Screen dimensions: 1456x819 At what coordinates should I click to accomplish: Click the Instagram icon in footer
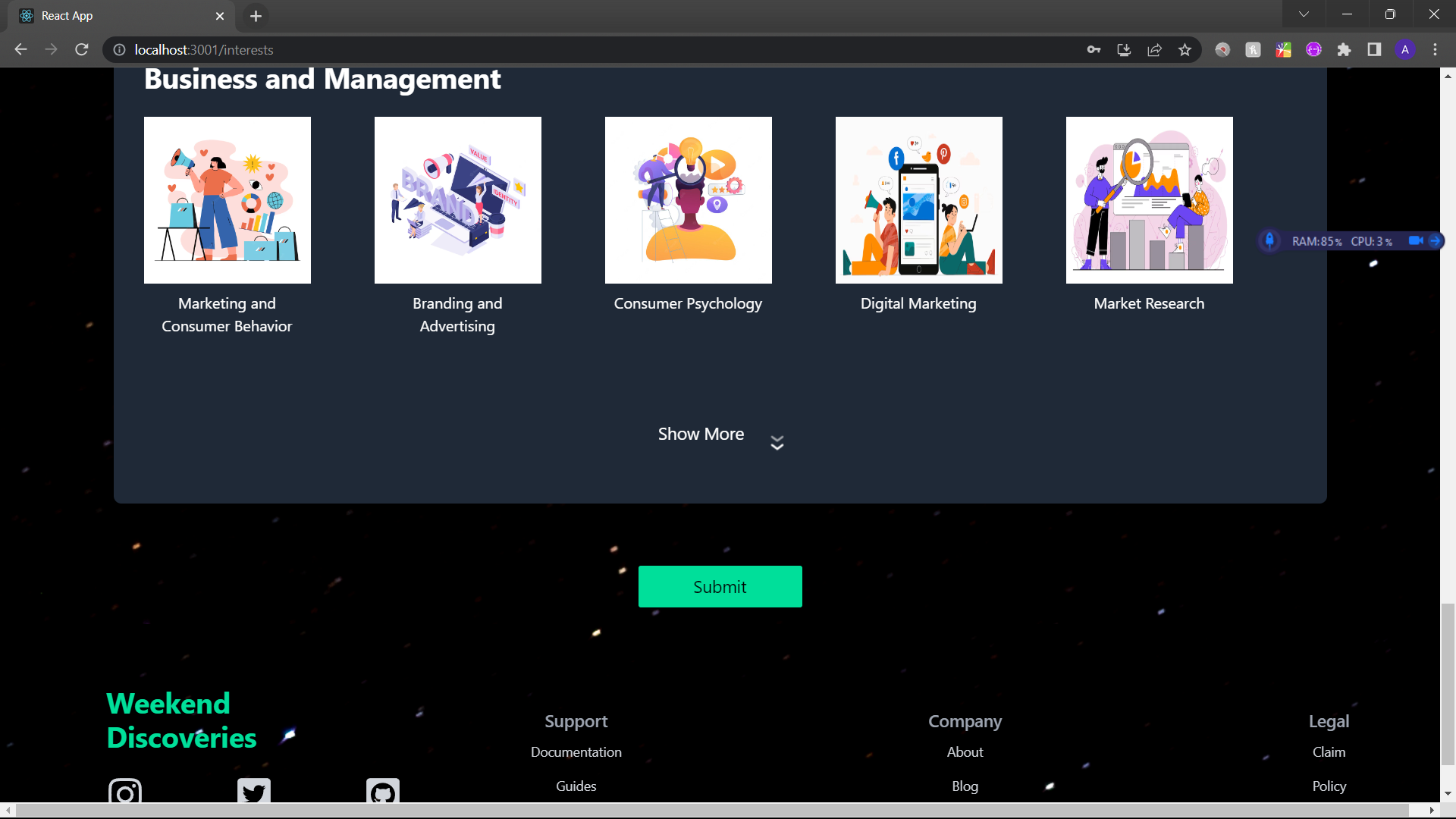coord(125,792)
